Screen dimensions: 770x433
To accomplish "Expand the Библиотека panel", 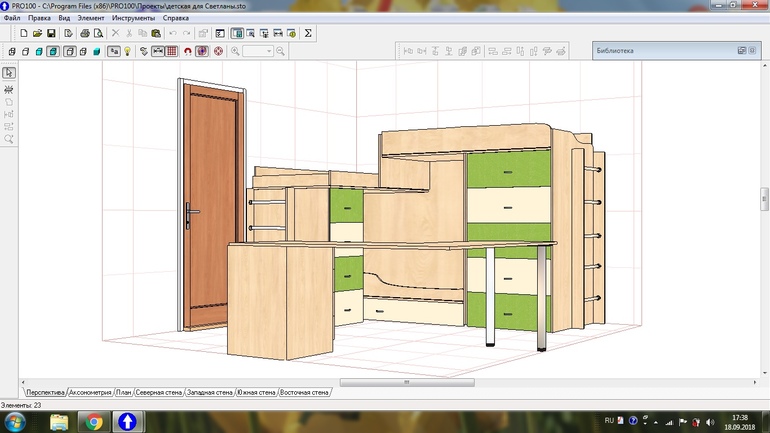I will coord(741,50).
